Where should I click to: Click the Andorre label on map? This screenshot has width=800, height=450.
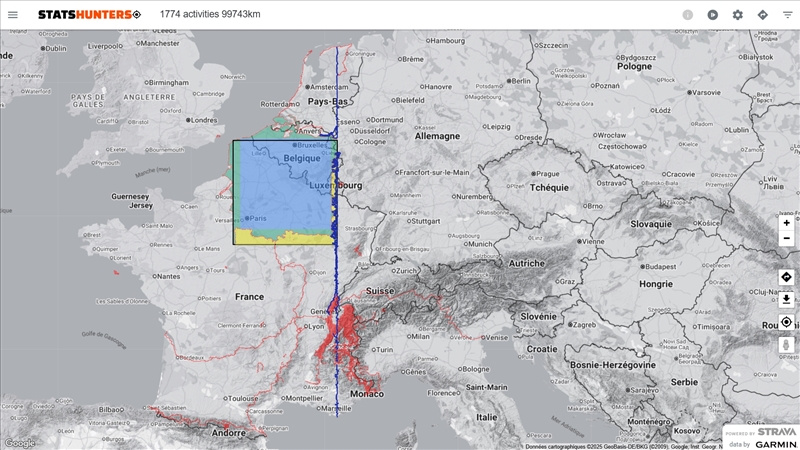click(x=229, y=433)
